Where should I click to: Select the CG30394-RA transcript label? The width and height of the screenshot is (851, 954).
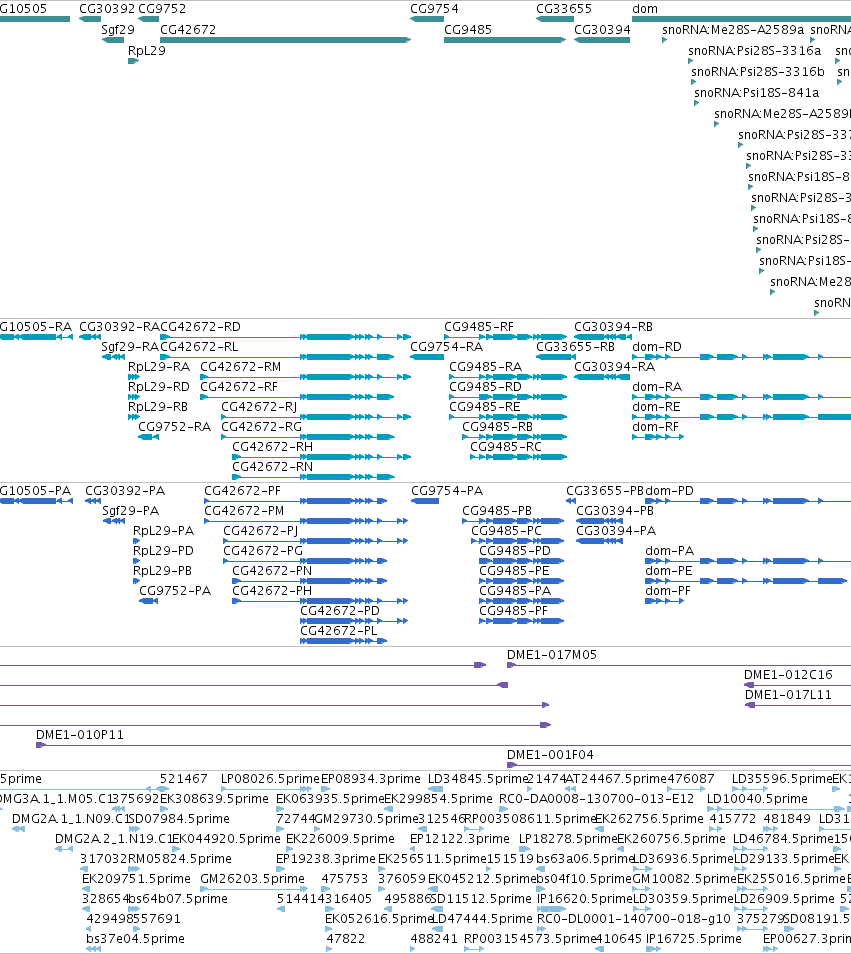point(614,367)
